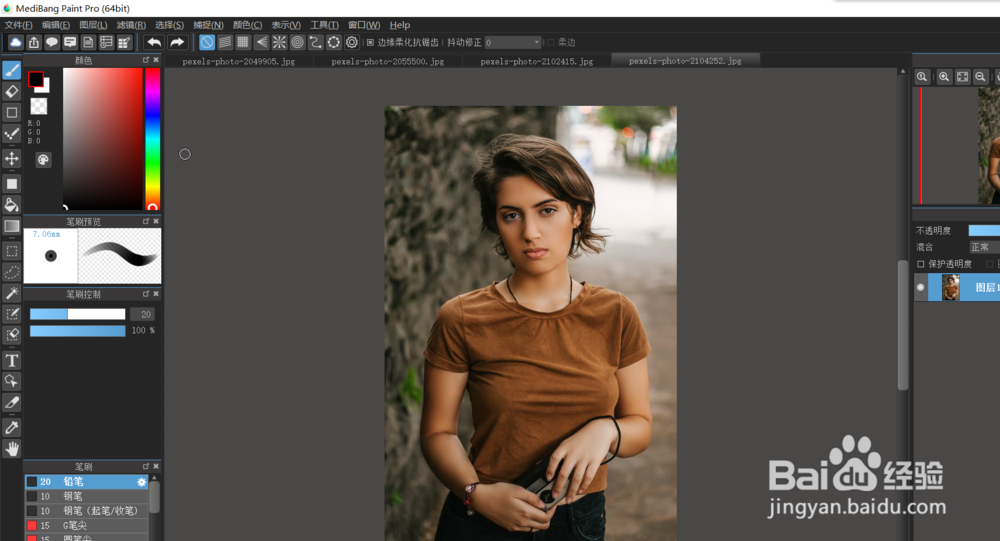Choose the rectangular Select tool
Image resolution: width=1000 pixels, height=541 pixels.
(11, 251)
